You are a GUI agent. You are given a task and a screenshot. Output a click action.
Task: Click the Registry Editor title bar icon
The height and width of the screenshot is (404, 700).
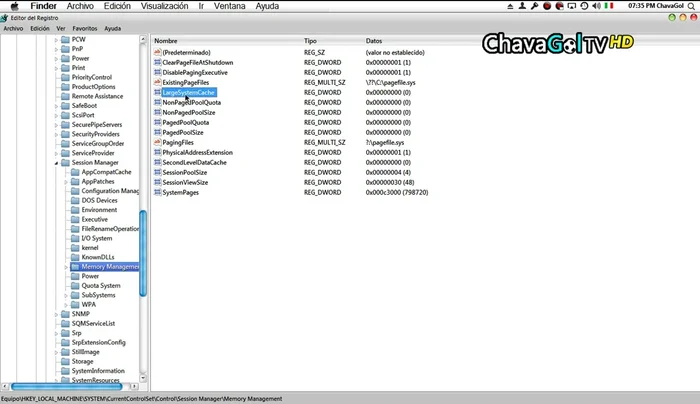tap(4, 18)
